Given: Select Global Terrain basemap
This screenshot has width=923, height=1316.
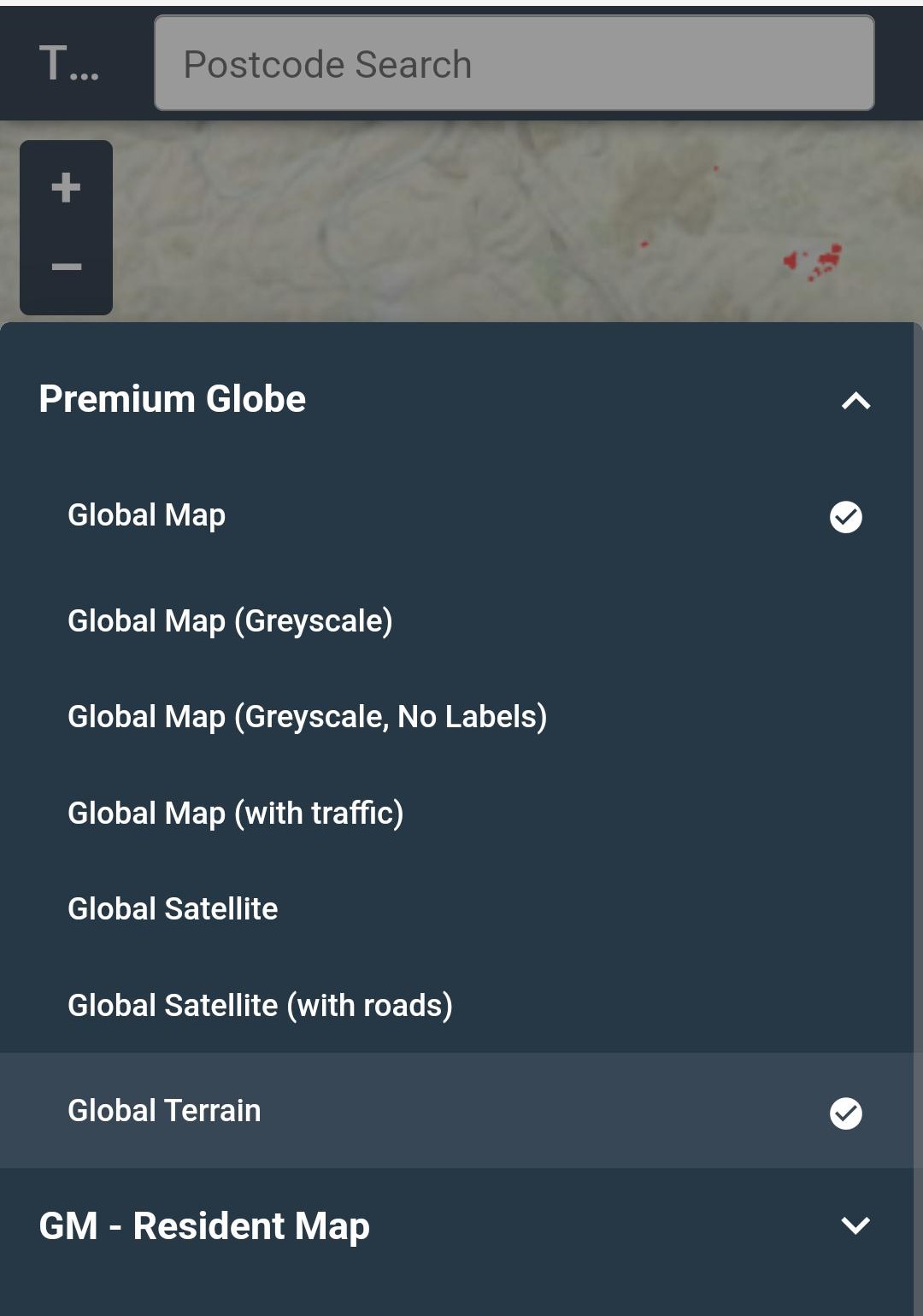Looking at the screenshot, I should tap(456, 1110).
